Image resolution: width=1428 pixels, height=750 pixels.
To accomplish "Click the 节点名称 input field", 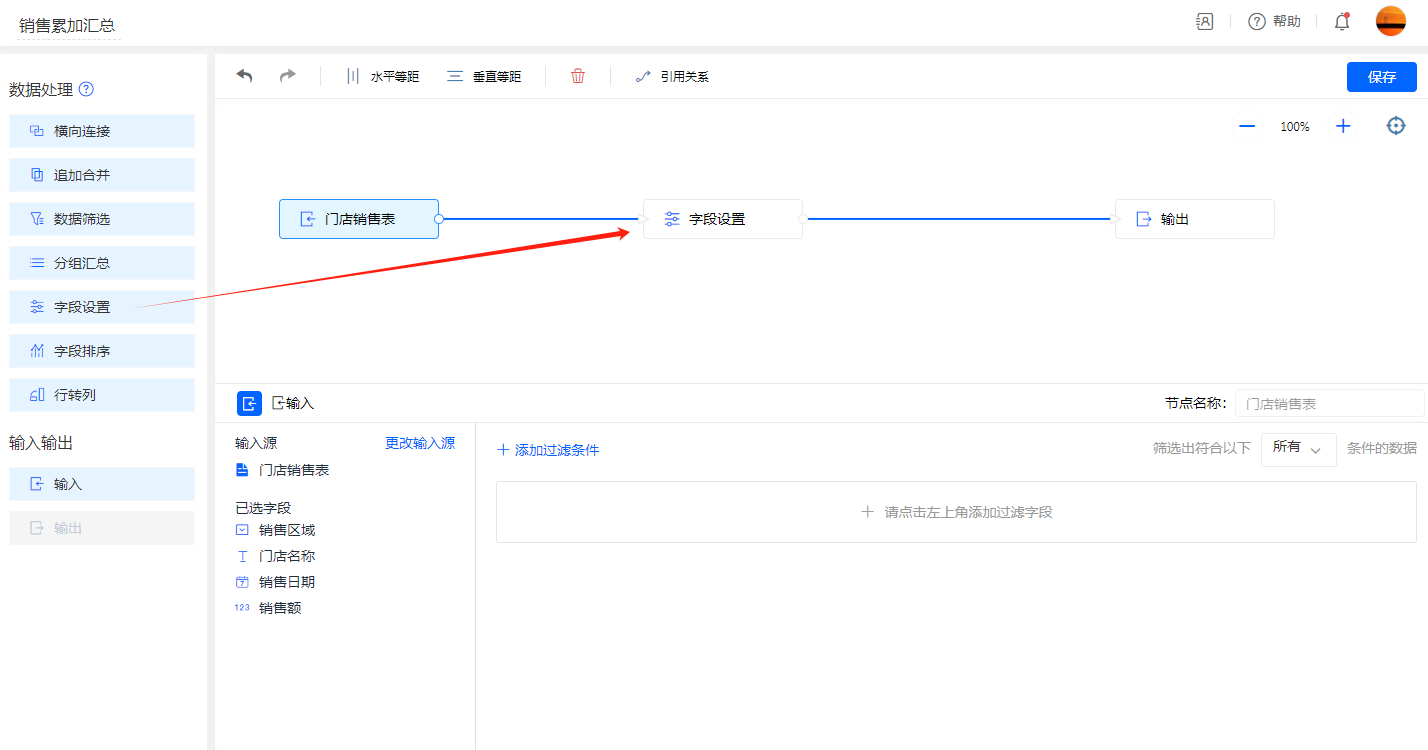I will 1328,403.
